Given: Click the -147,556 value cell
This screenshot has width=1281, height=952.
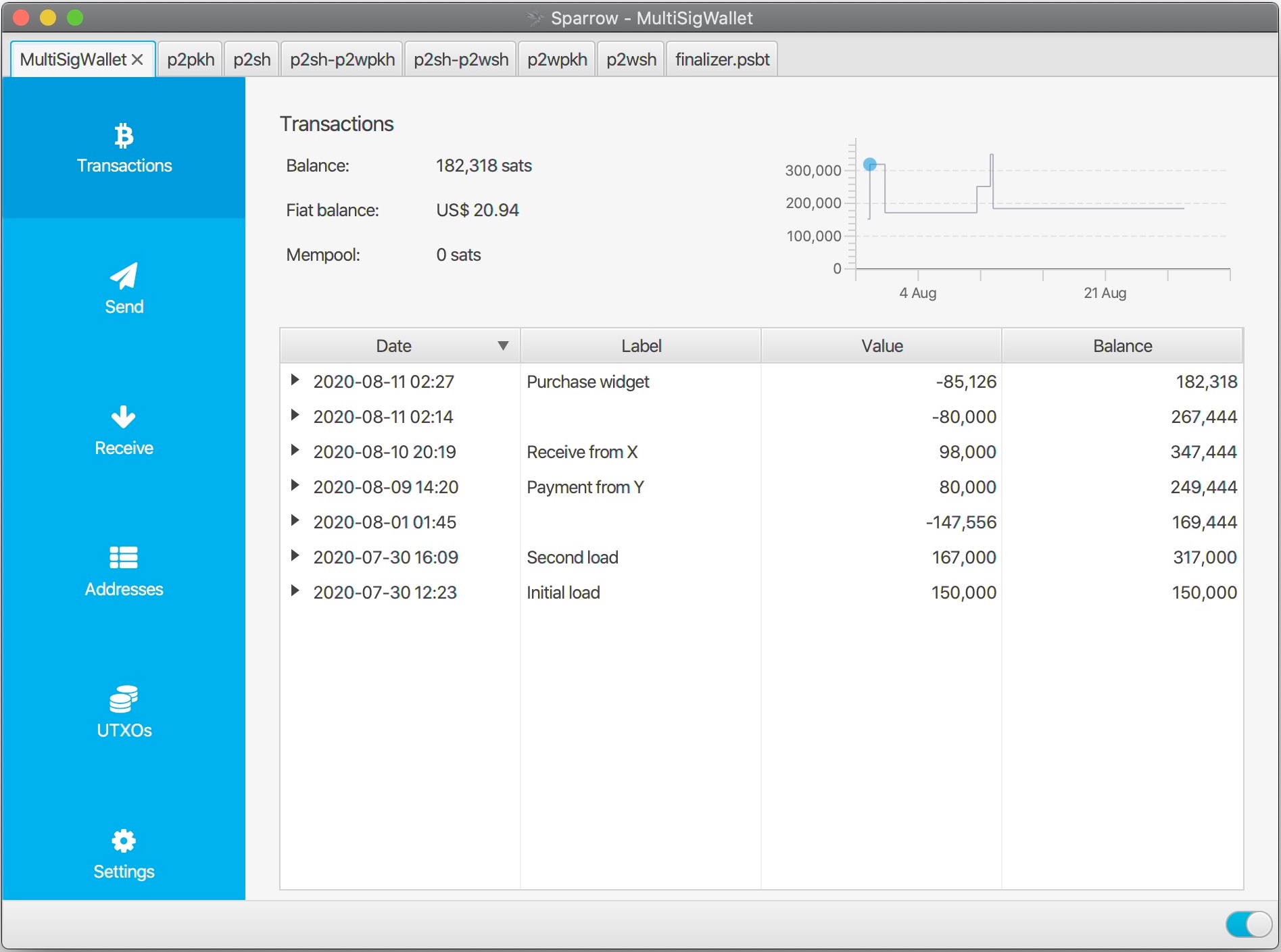Looking at the screenshot, I should coord(881,522).
